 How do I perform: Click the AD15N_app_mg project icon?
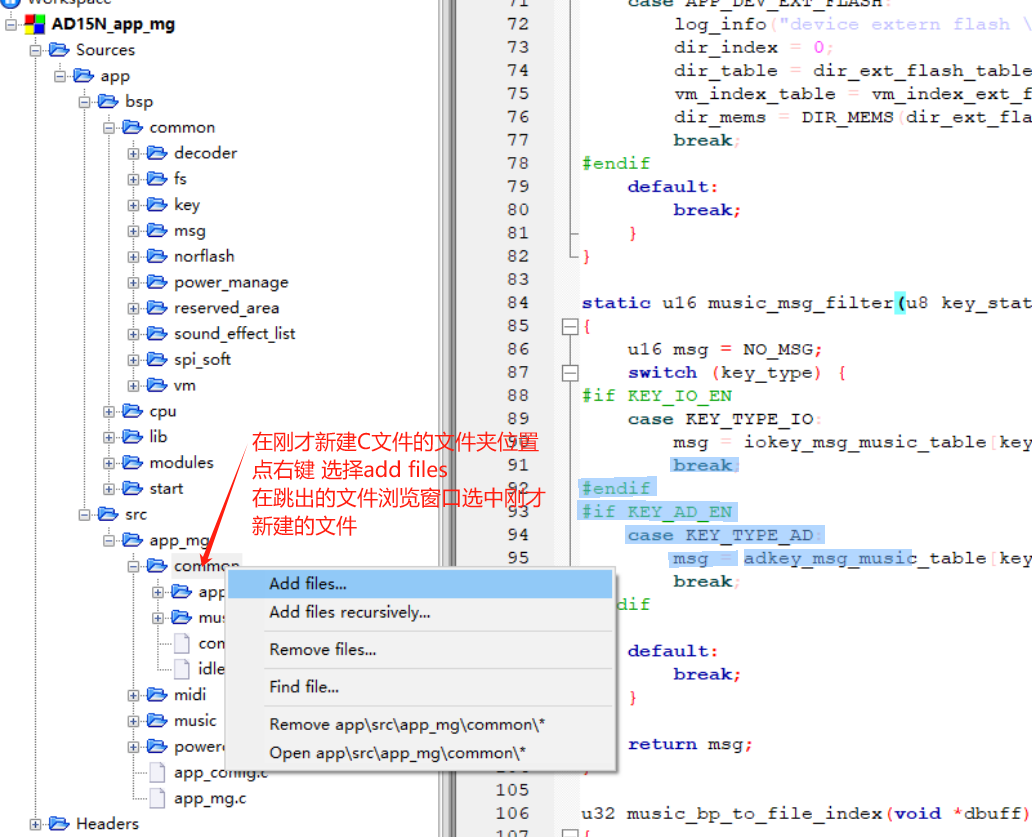point(34,24)
